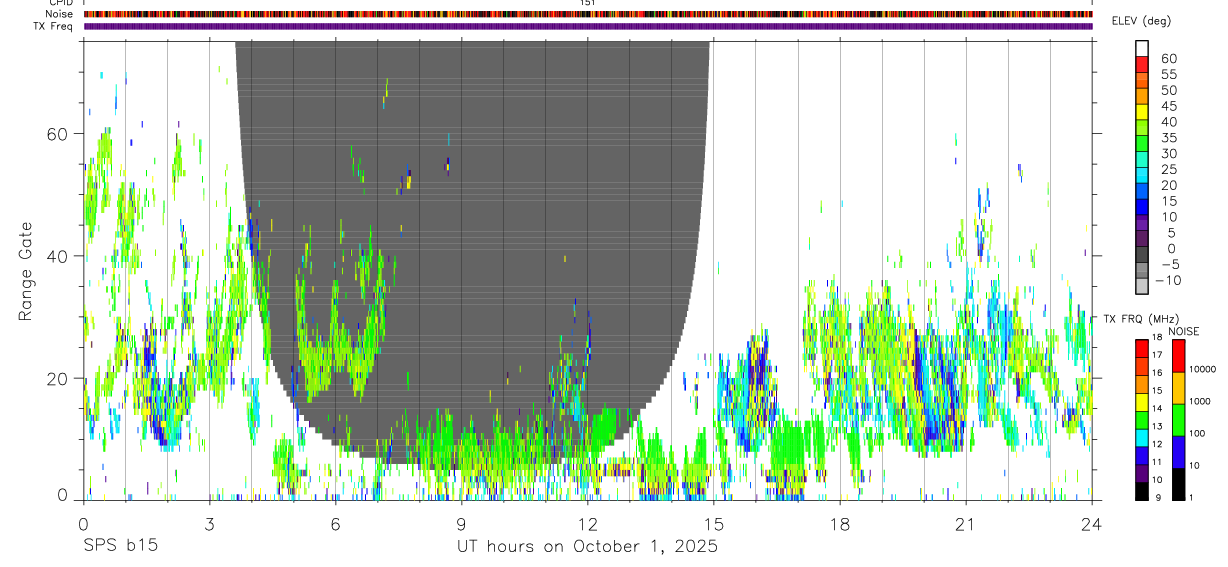Click the "35" label on ELEV colorbar
1228x567 pixels.
coord(1169,138)
